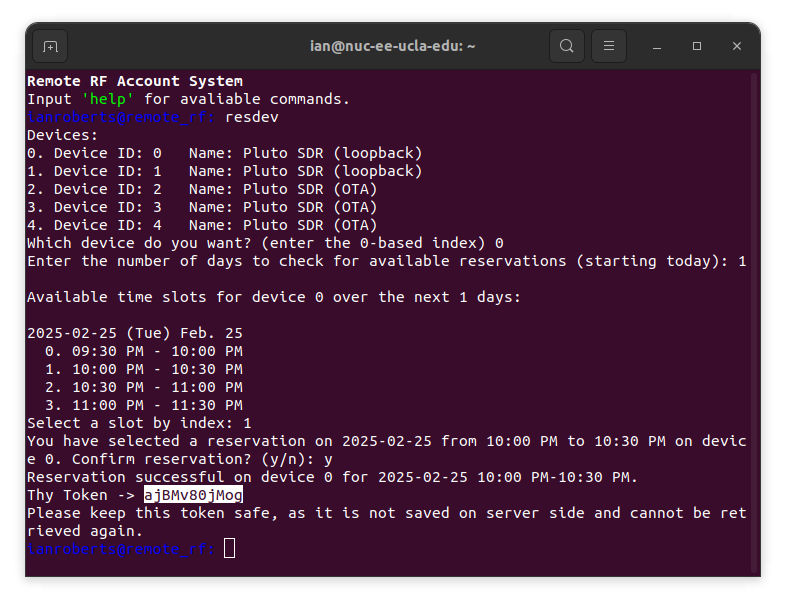Click the Device ID: 0 loopback line

click(225, 153)
